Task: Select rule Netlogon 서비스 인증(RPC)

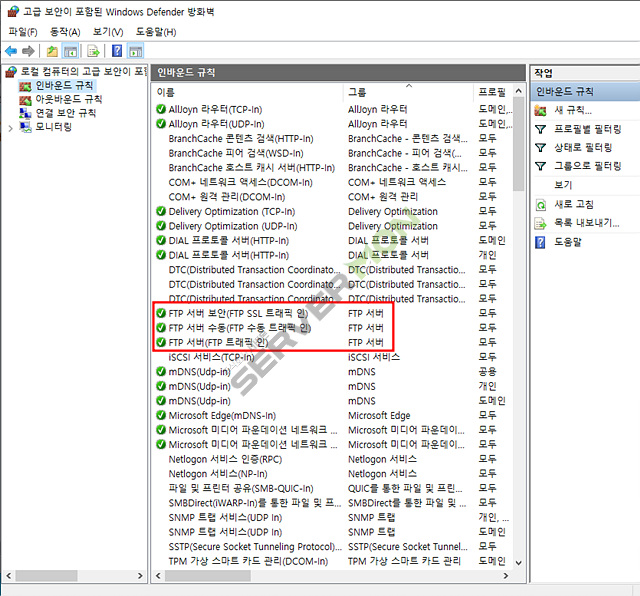Action: pos(225,459)
